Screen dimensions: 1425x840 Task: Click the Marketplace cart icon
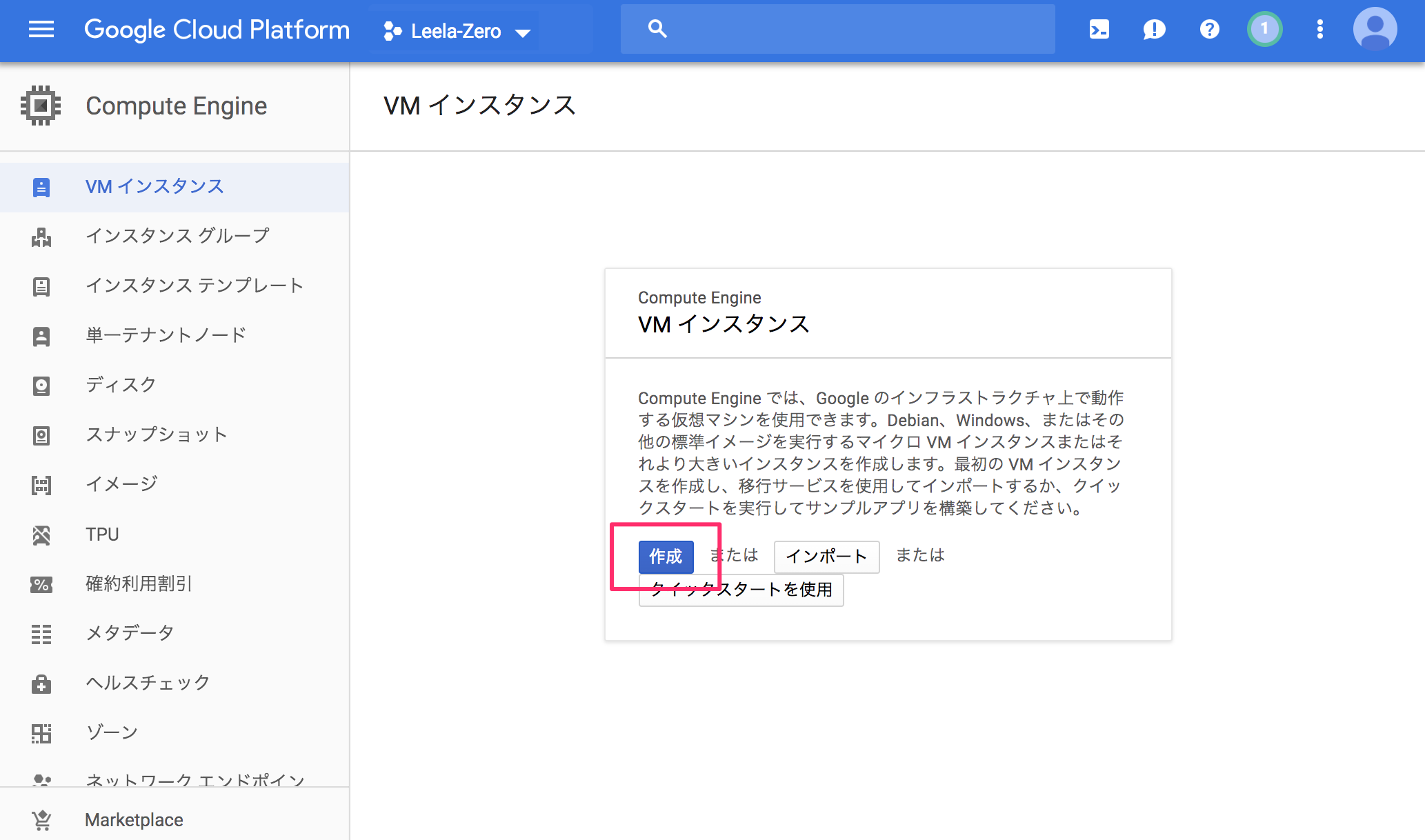click(x=41, y=820)
